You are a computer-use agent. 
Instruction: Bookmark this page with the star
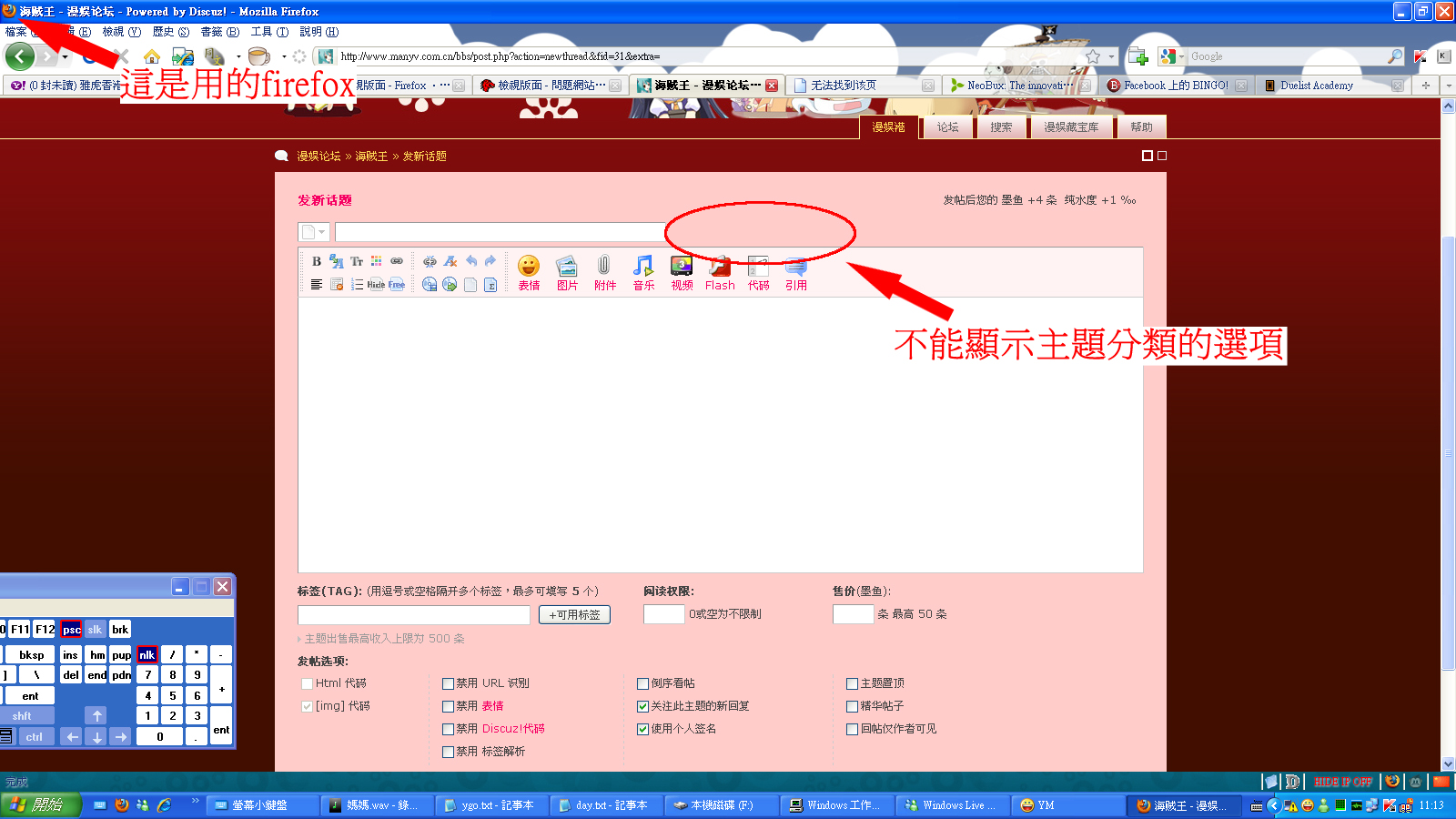click(1093, 56)
